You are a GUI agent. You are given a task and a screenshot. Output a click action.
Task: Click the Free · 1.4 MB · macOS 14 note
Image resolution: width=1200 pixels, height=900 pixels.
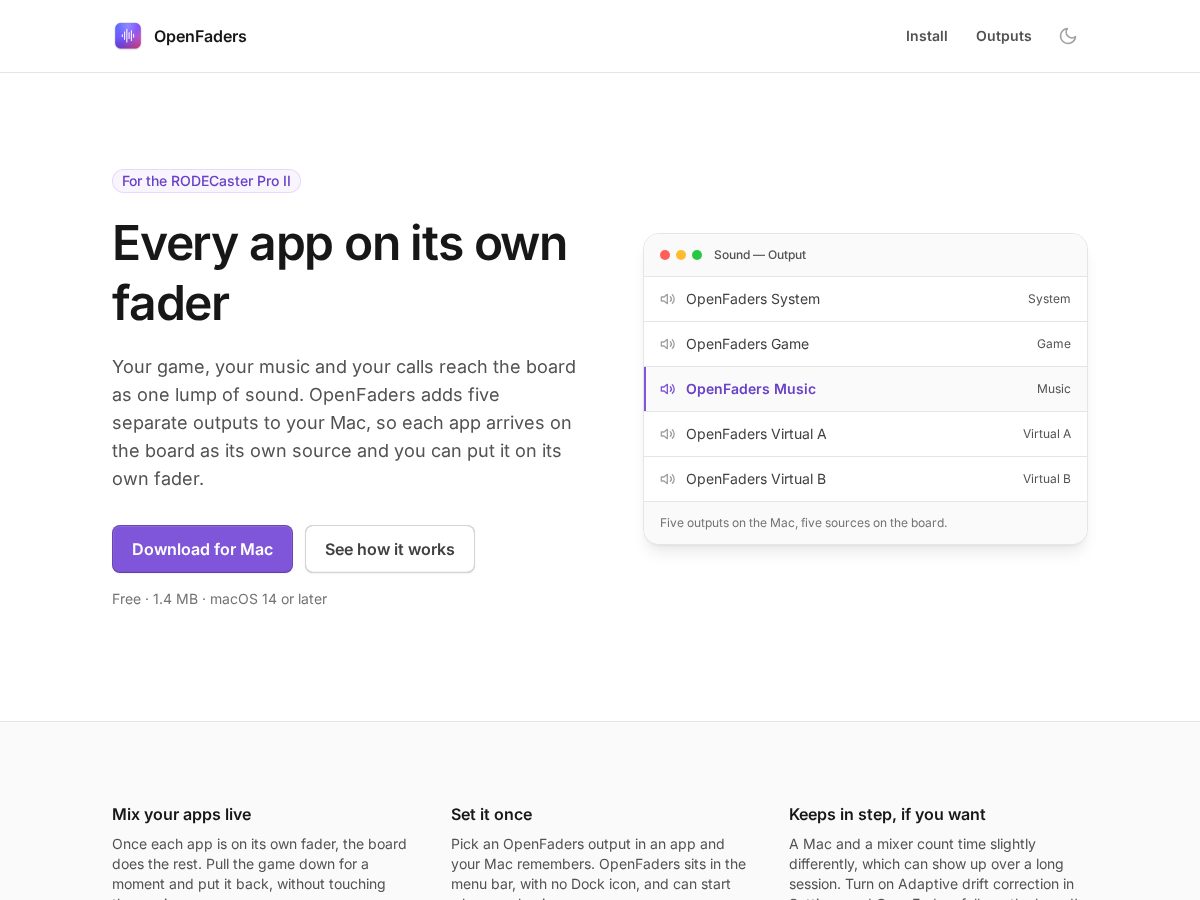[219, 599]
